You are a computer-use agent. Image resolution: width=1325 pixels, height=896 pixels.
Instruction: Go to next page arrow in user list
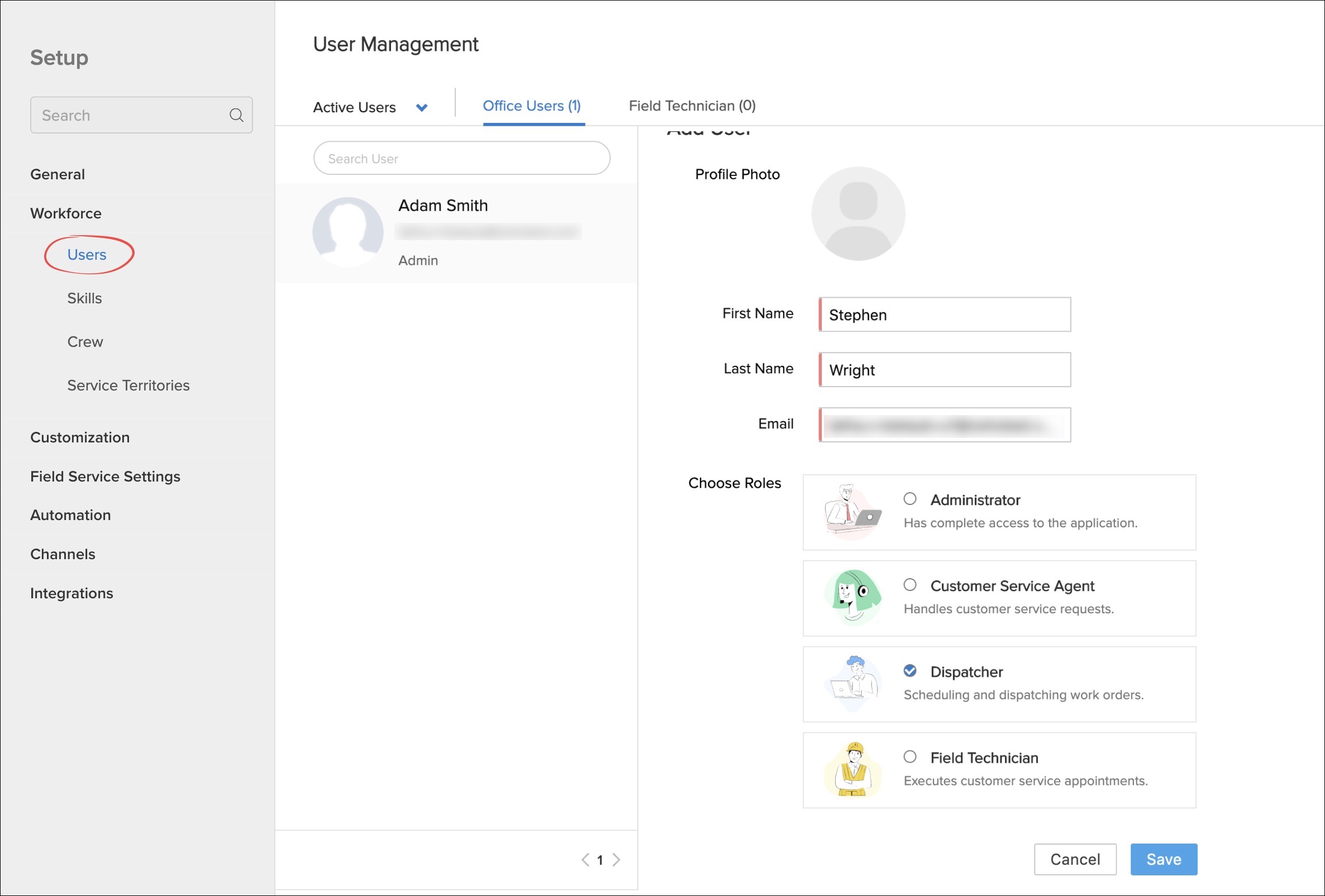click(616, 860)
